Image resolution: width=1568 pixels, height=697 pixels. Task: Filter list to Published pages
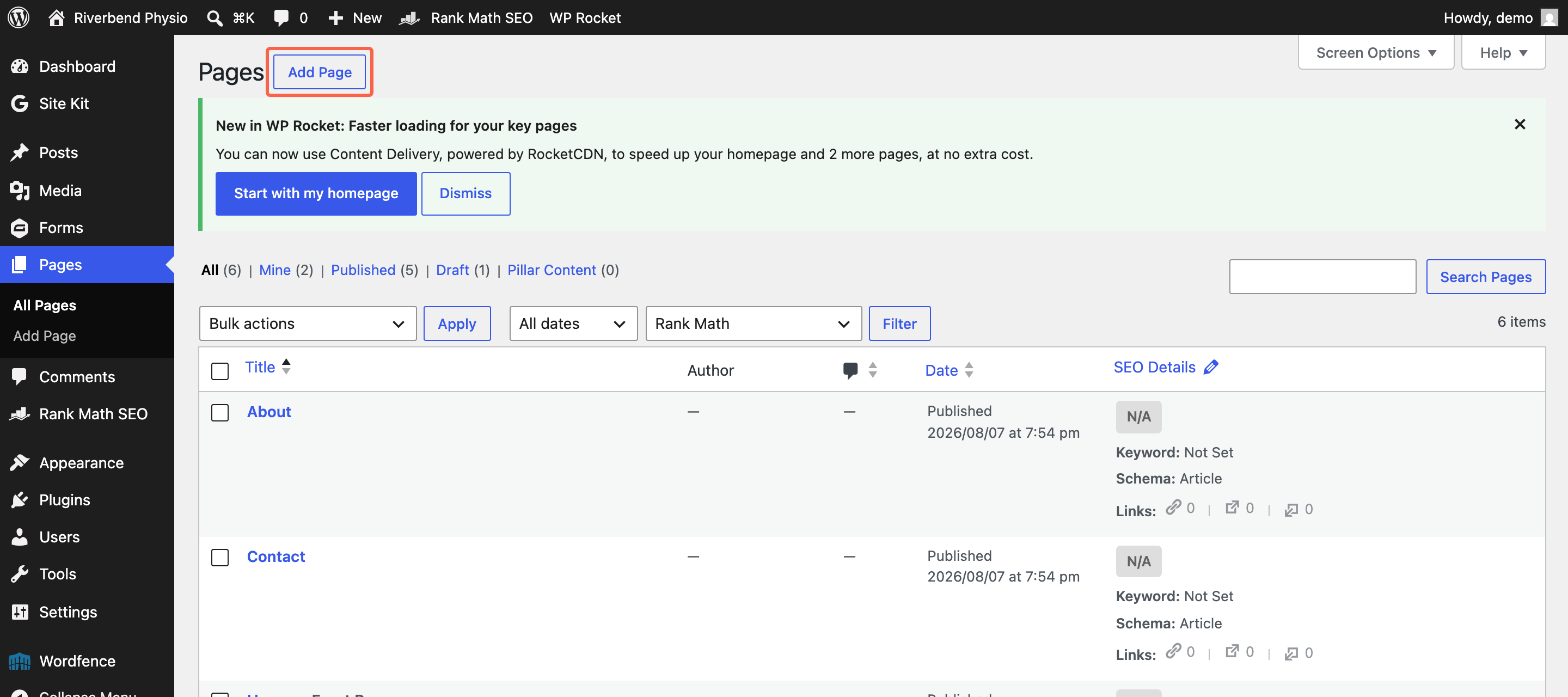[x=363, y=270]
